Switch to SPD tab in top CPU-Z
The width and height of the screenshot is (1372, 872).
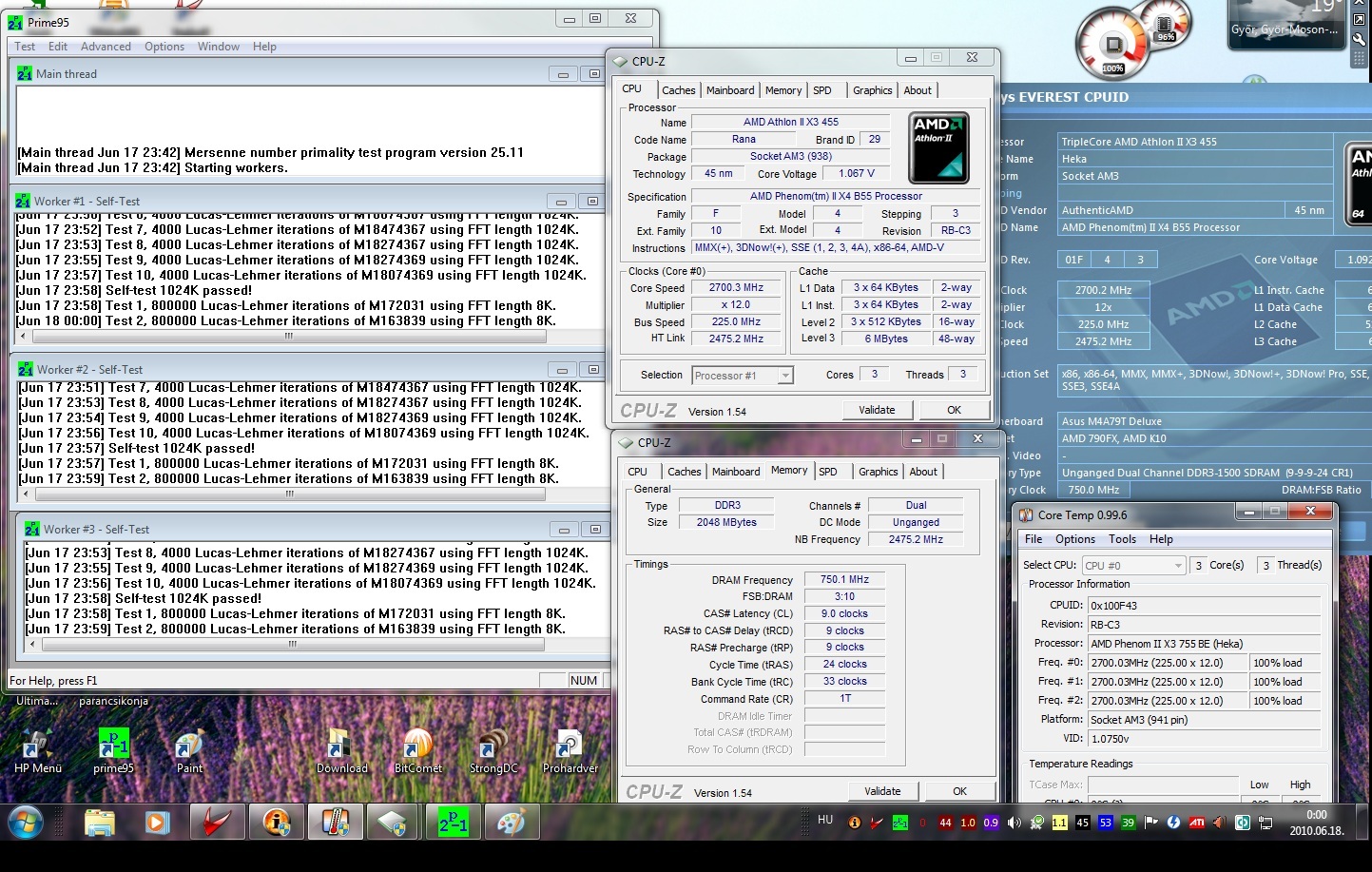coord(822,90)
